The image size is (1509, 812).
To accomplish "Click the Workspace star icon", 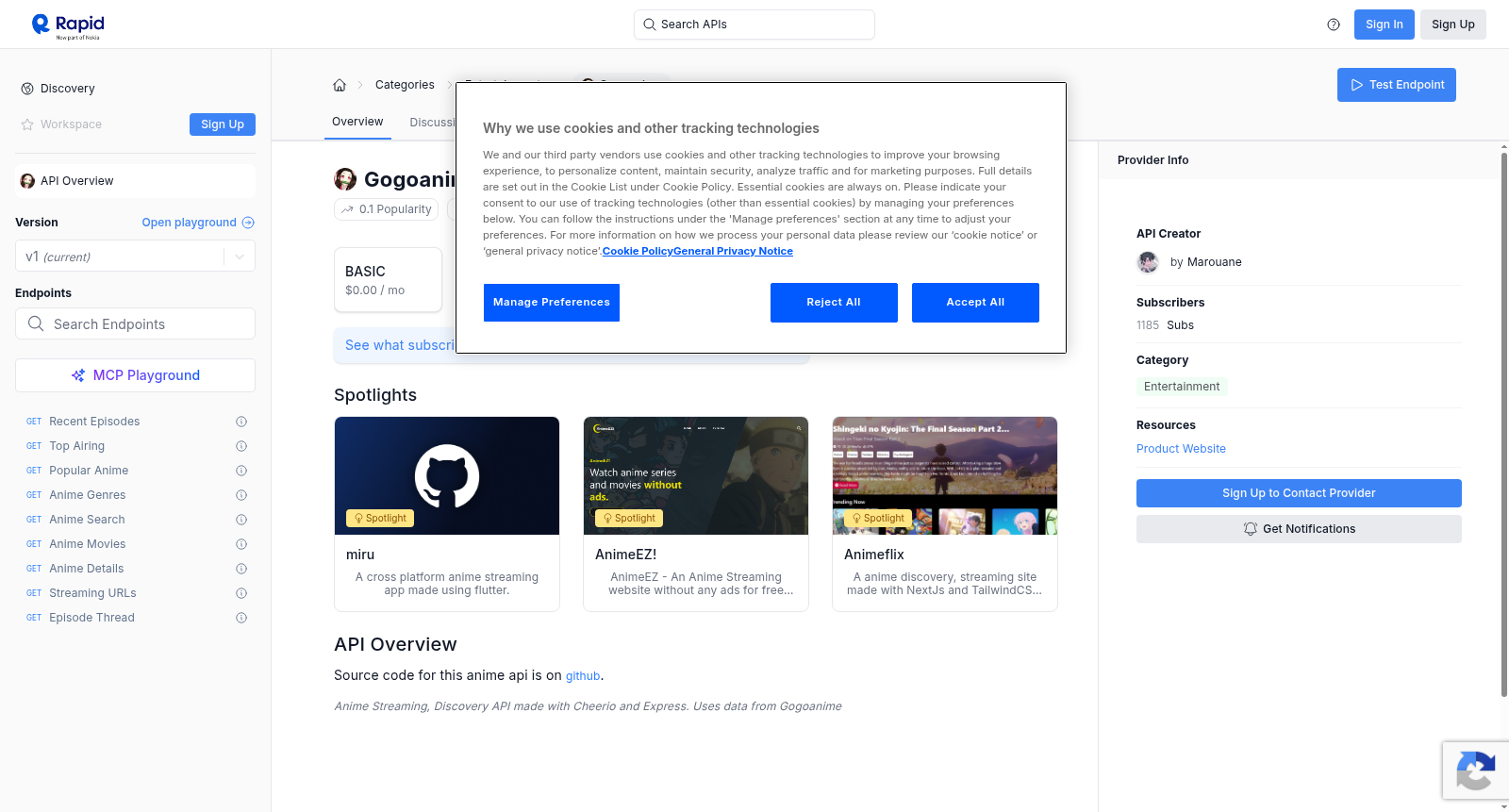I will click(x=27, y=124).
